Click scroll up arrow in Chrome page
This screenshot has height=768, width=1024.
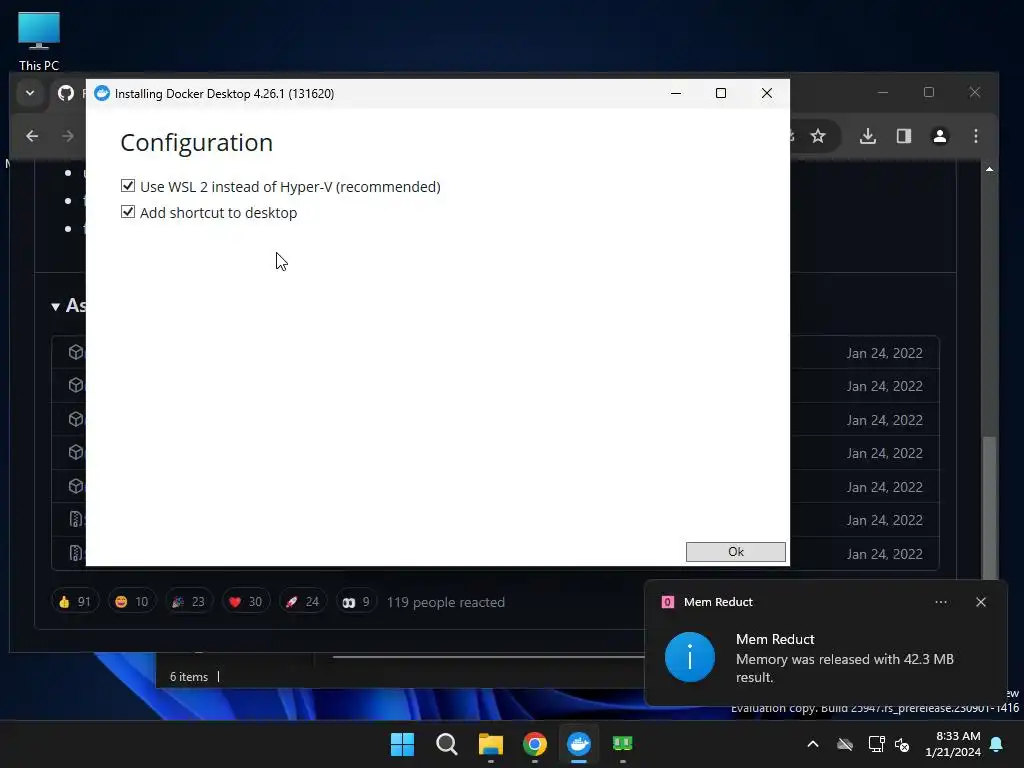coord(990,169)
